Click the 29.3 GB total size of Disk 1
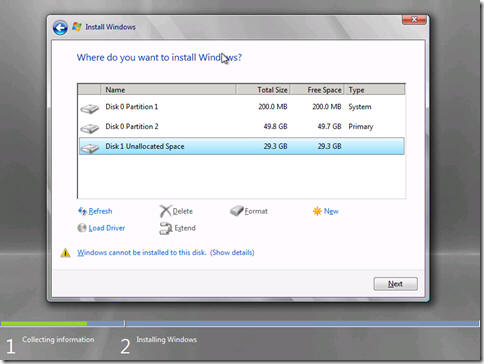484x364 pixels. [x=275, y=146]
